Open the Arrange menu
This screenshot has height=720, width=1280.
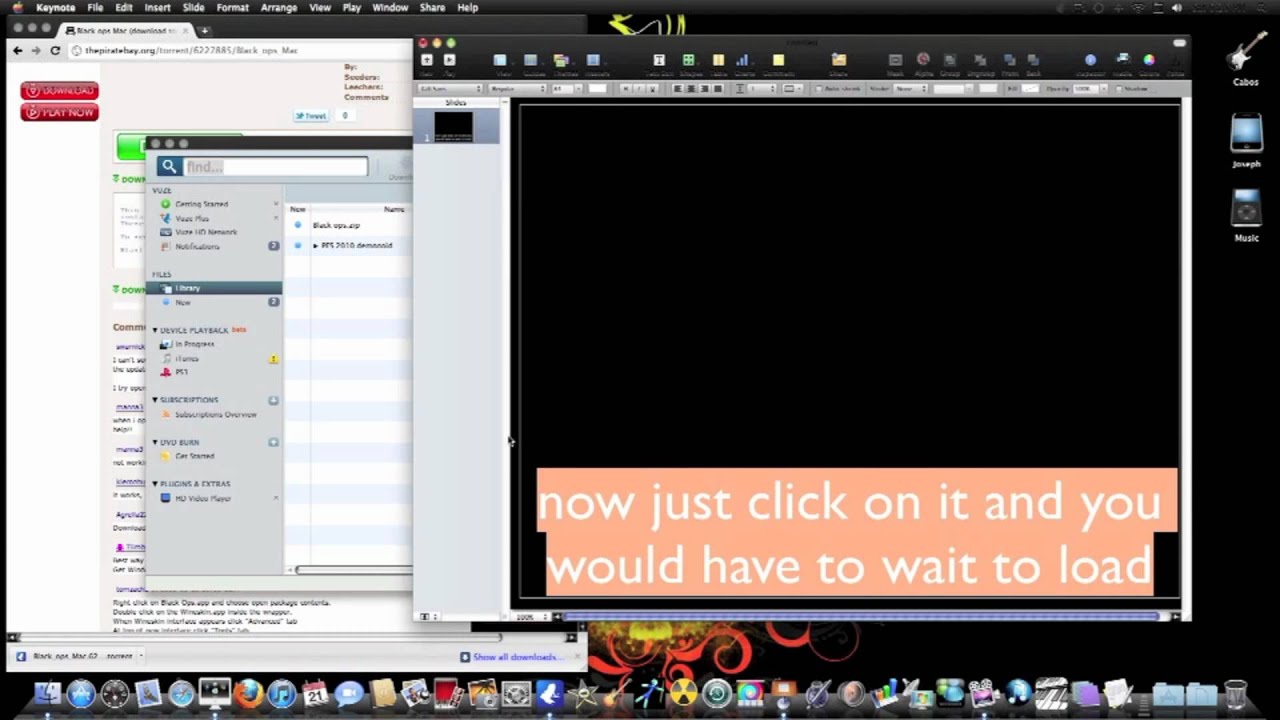click(278, 7)
